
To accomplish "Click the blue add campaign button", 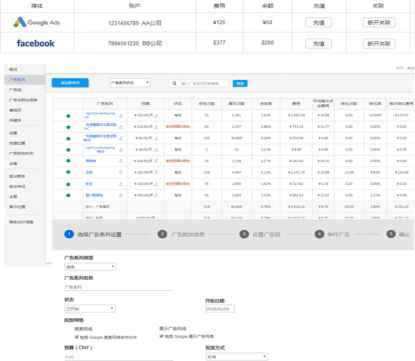I will coord(70,83).
